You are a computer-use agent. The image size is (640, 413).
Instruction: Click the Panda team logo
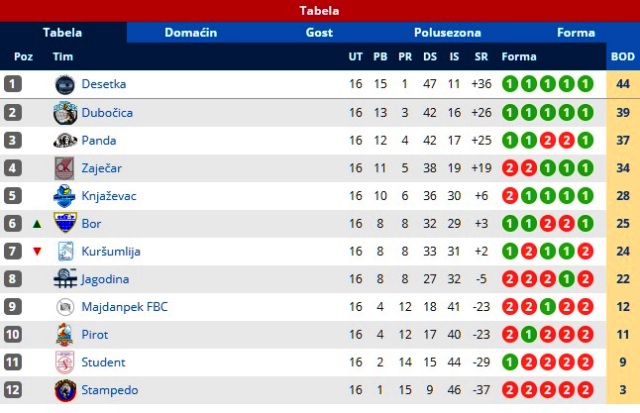[65, 141]
